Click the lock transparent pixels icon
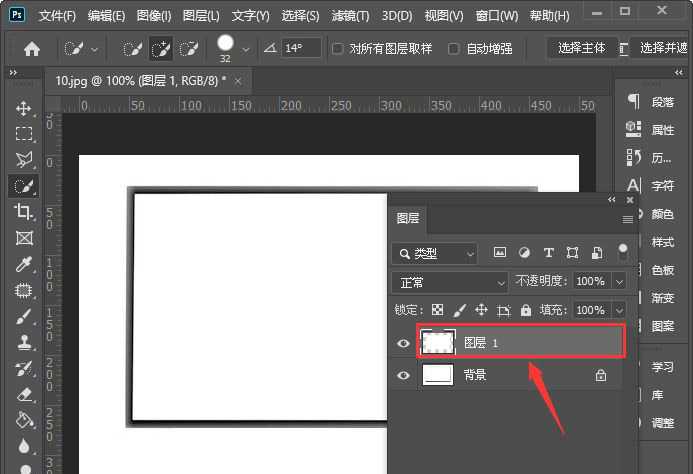The image size is (693, 474). 436,311
